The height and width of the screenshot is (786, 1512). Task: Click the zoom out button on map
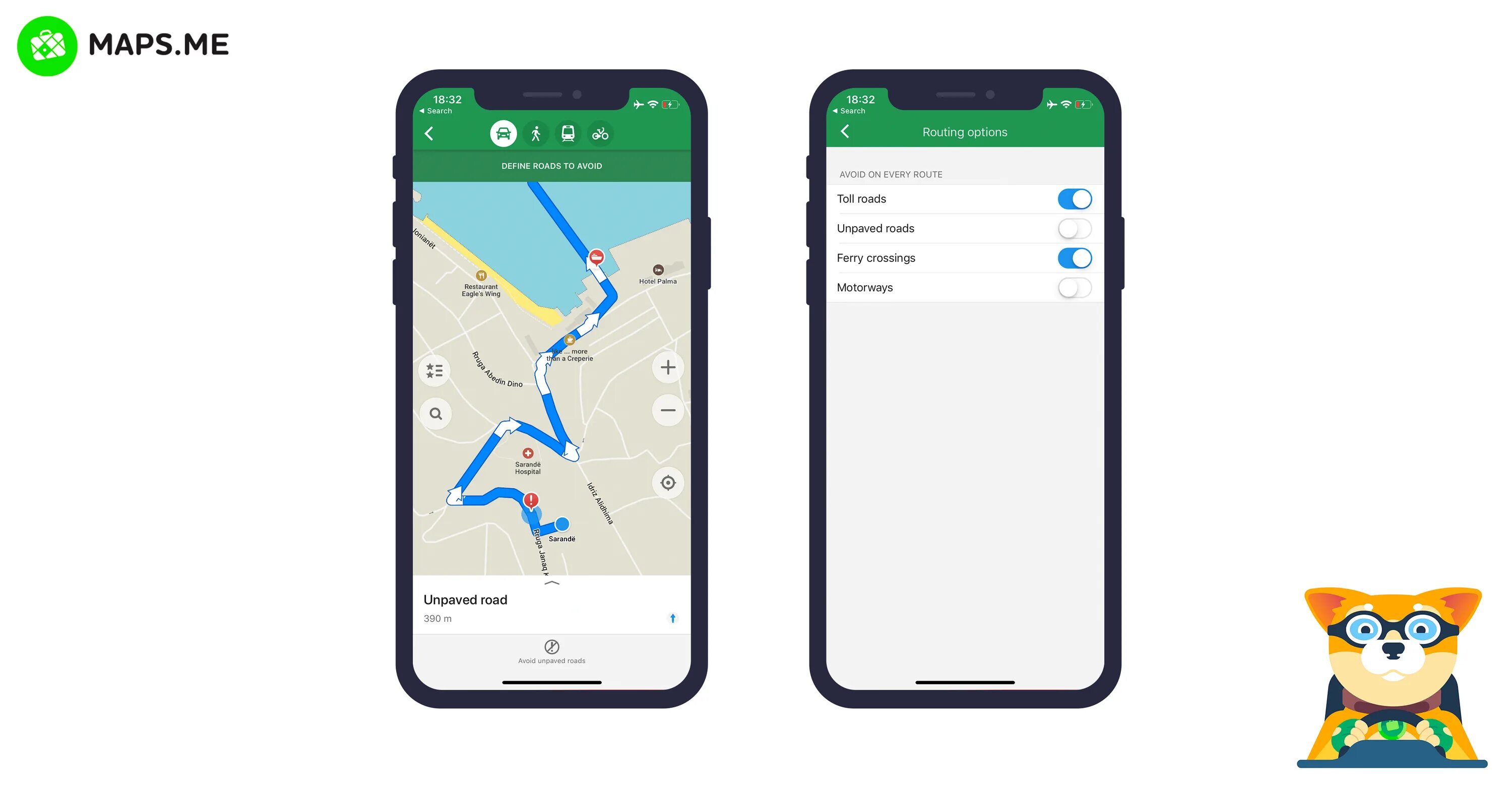[x=668, y=411]
